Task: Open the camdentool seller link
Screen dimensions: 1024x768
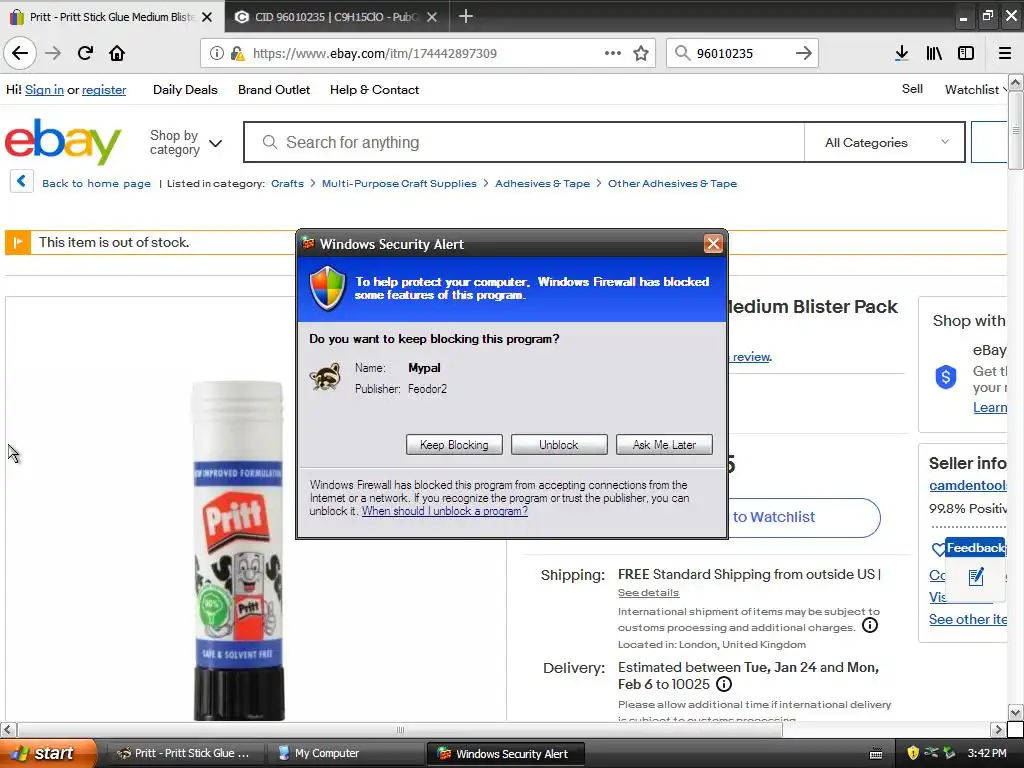Action: (x=967, y=485)
